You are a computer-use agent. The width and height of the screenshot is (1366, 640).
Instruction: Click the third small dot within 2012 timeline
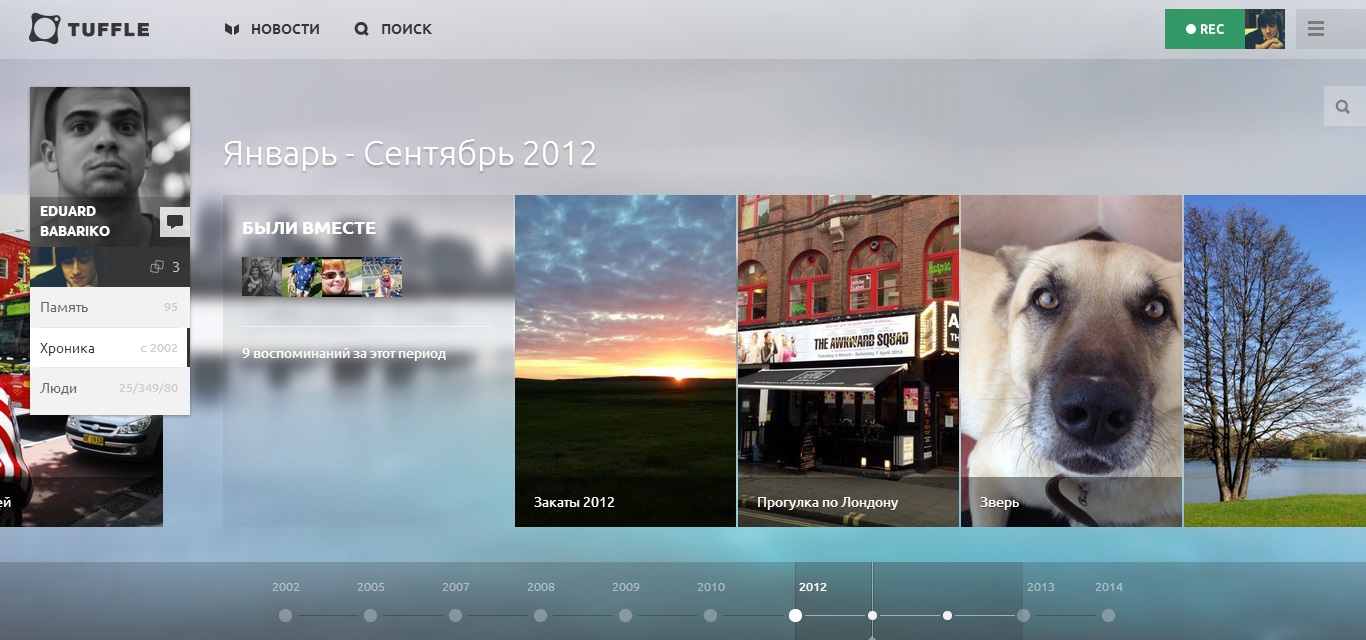pyautogui.click(x=947, y=615)
